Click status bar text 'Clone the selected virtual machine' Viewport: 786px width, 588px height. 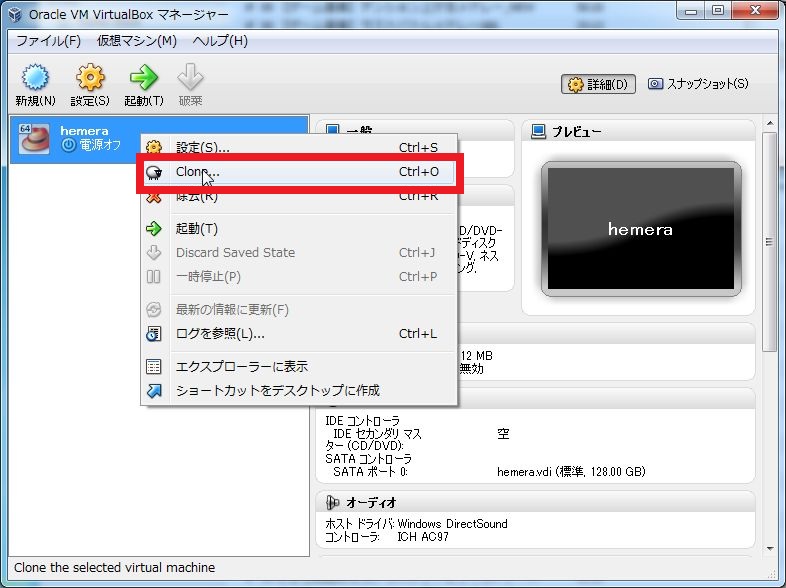114,567
